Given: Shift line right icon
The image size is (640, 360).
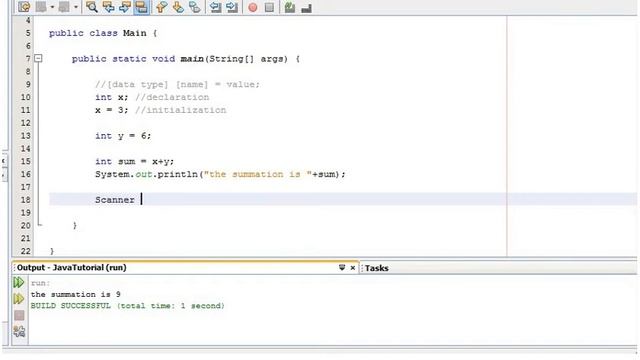Looking at the screenshot, I should [x=232, y=7].
